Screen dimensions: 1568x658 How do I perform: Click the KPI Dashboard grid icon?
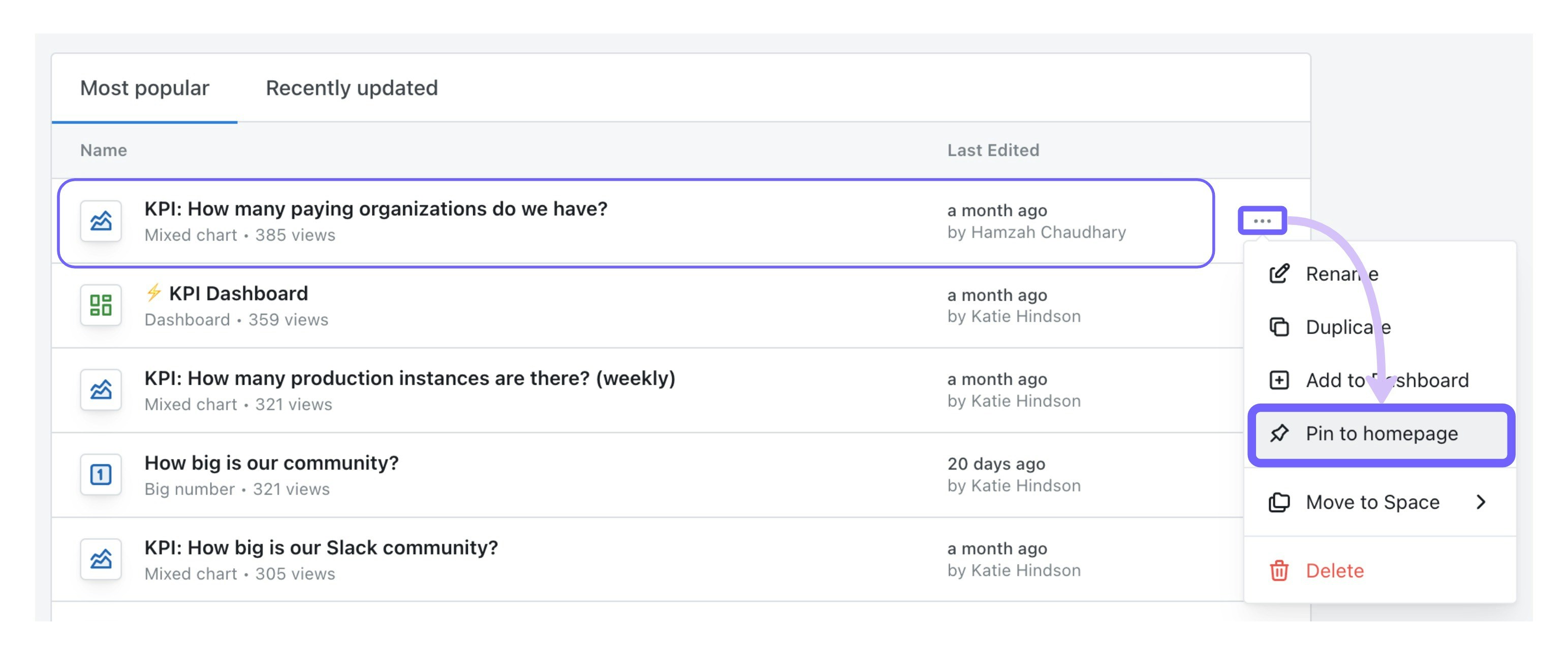101,305
